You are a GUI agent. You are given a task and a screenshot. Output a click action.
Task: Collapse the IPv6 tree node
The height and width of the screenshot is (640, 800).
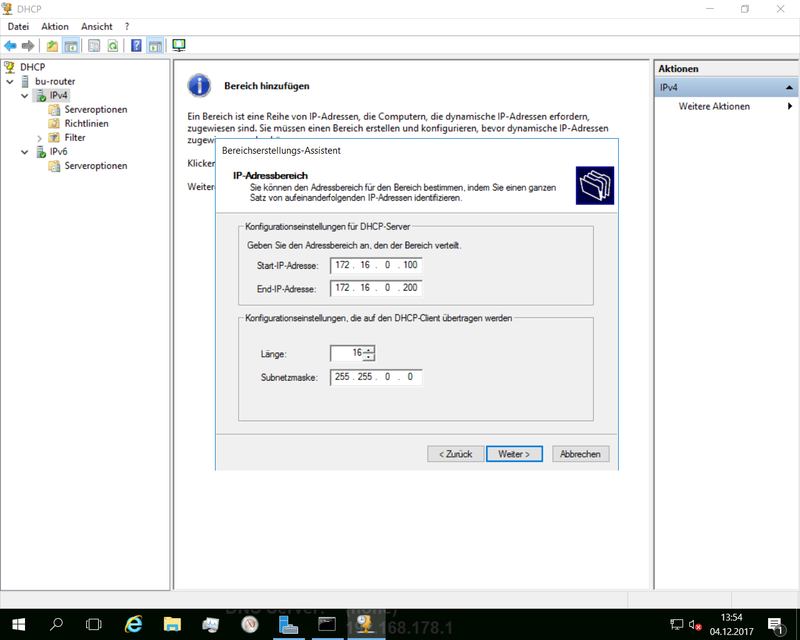pos(25,152)
